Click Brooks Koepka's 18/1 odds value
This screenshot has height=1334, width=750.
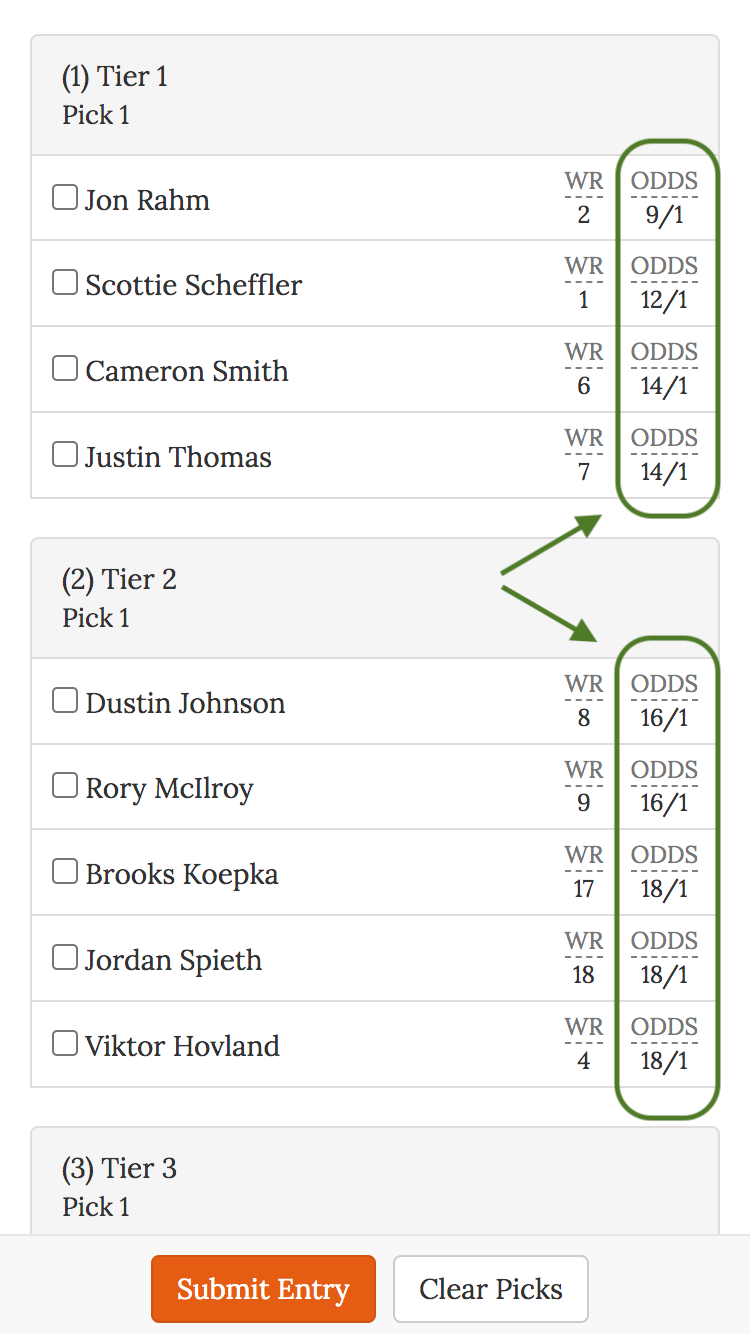(x=664, y=890)
